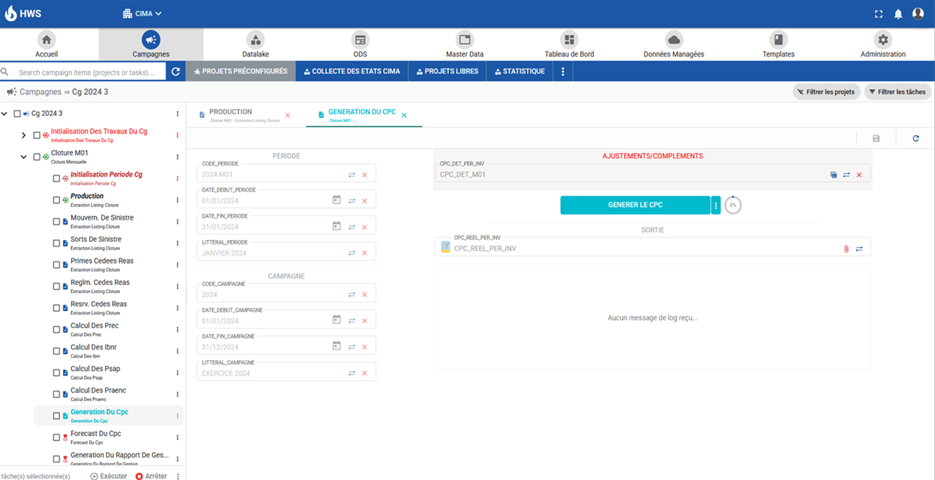Click attachment icon for CPC_REEL_PER_INV
The height and width of the screenshot is (480, 935).
click(845, 248)
